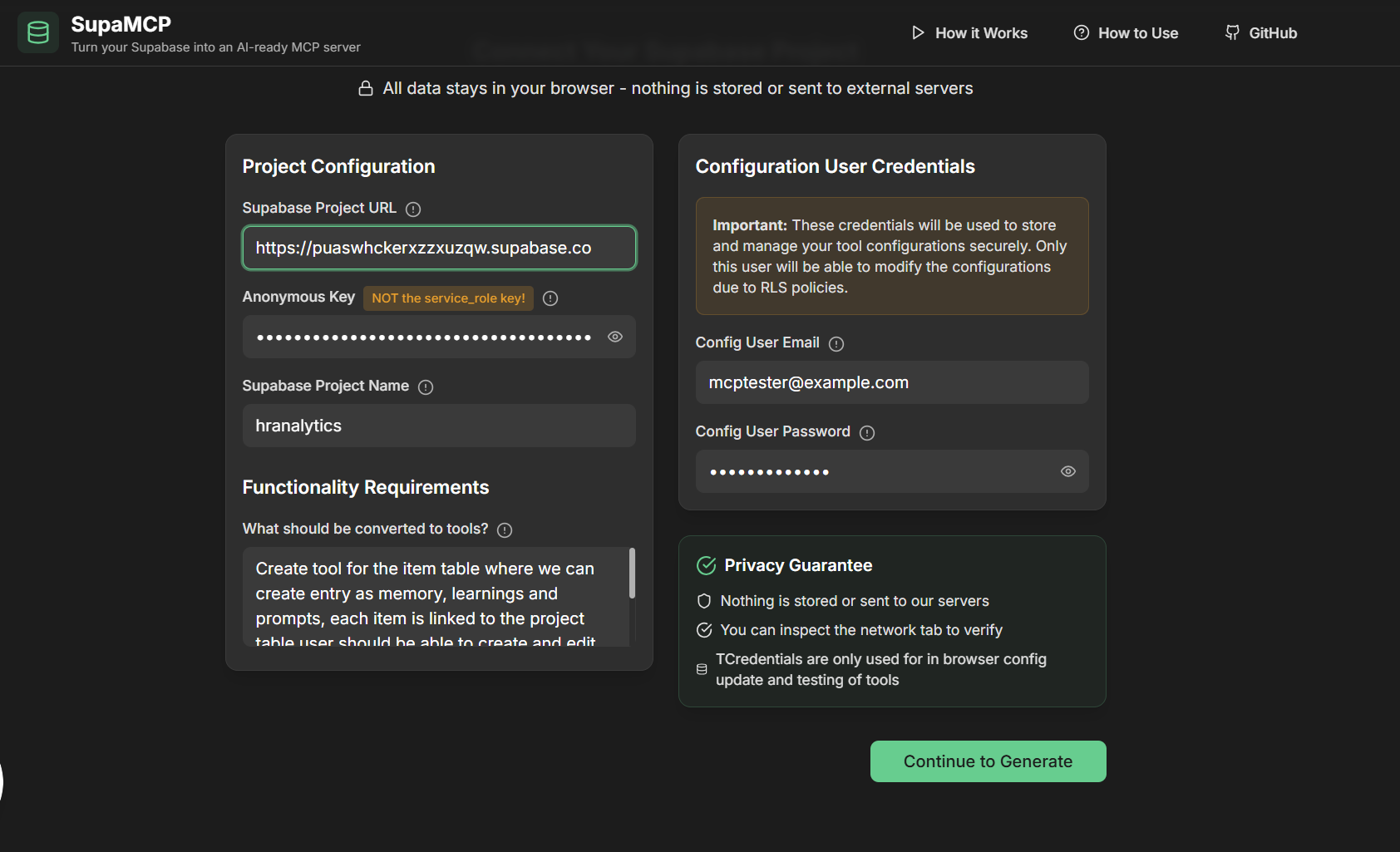Click the Continue to Generate button
Screen dimensions: 1400x852
pyautogui.click(x=988, y=761)
